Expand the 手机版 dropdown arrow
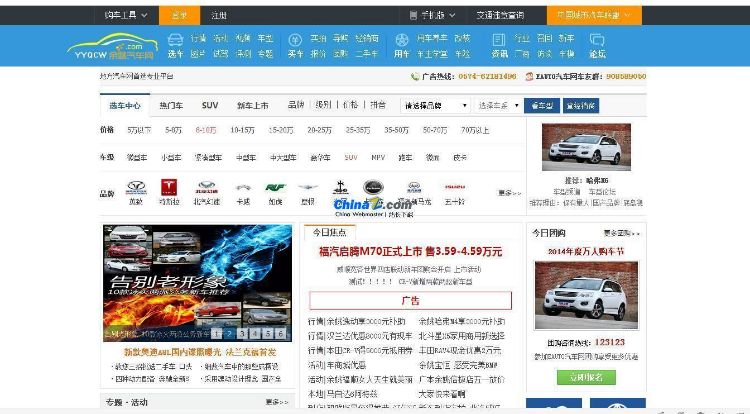Screen dimensions: 750x414 click(x=452, y=15)
